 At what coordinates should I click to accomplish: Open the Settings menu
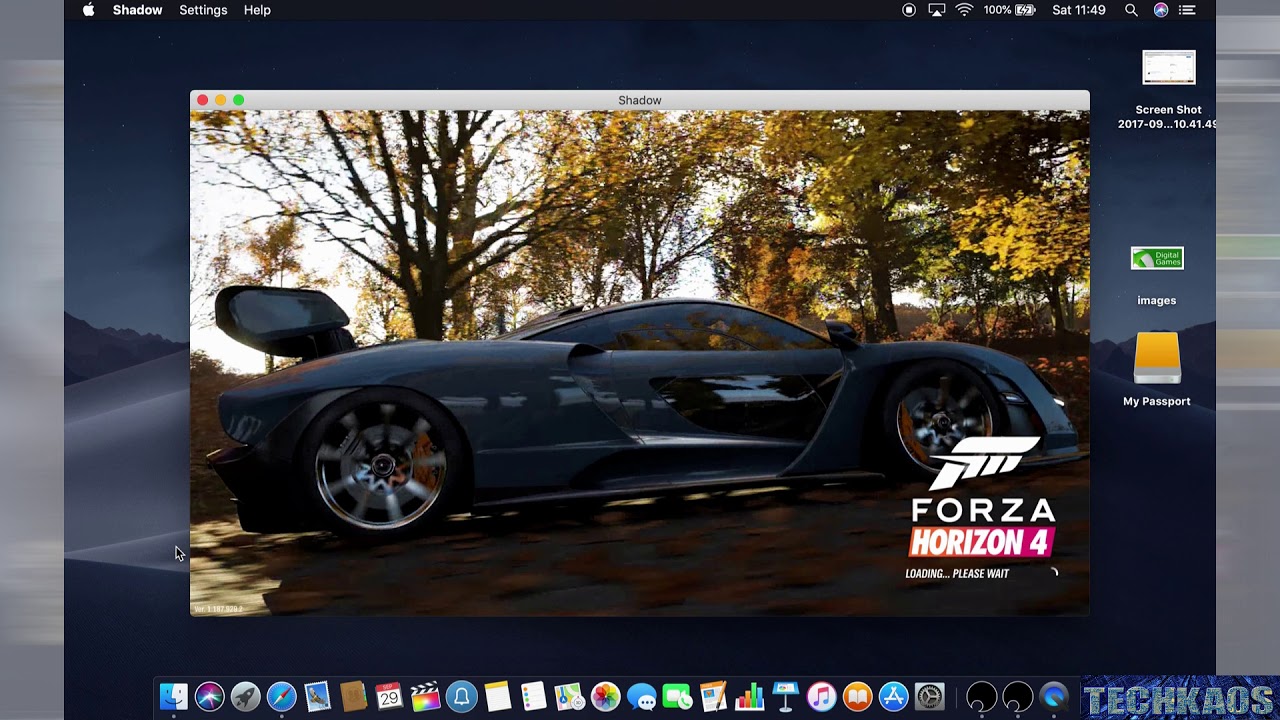(203, 10)
